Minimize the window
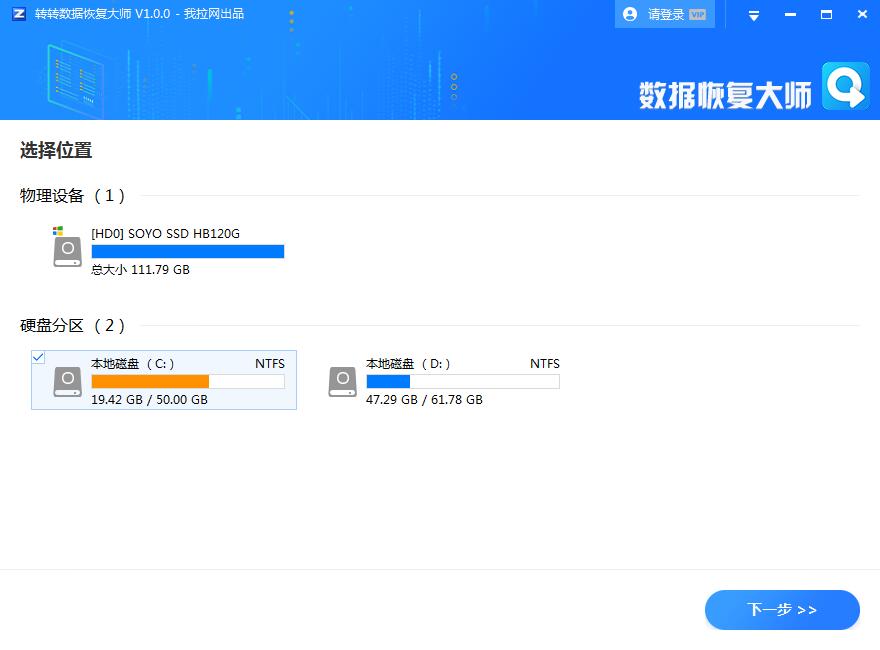The height and width of the screenshot is (650, 880). (790, 15)
